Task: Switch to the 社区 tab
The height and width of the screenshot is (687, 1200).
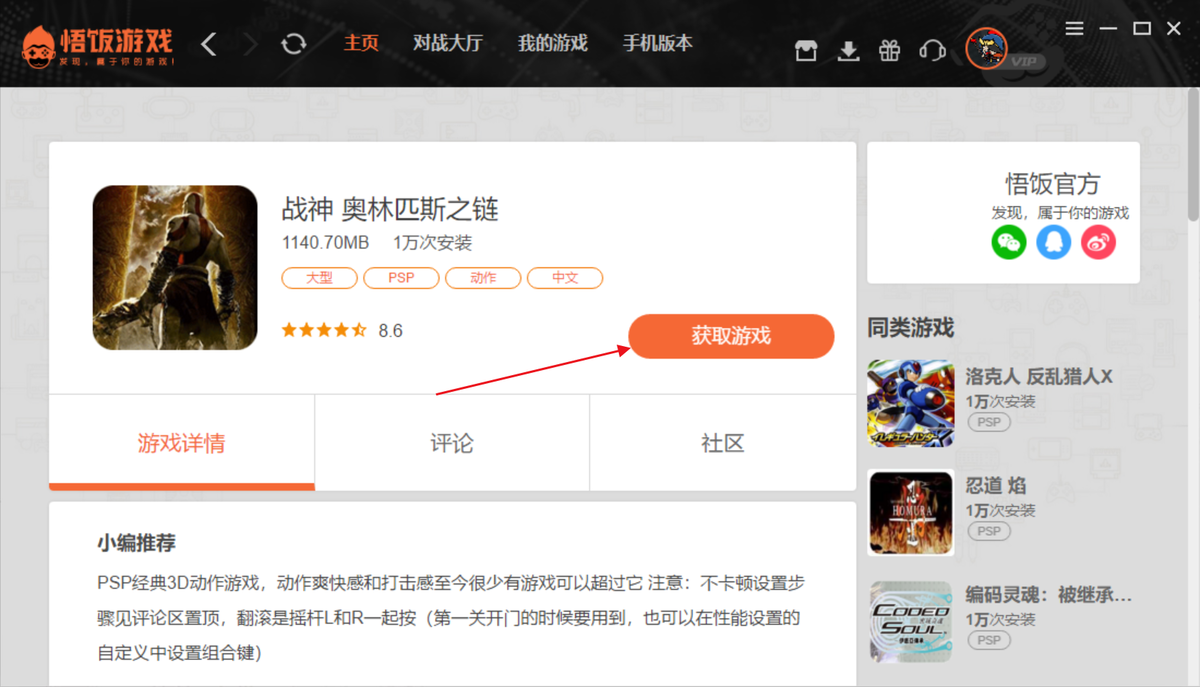Action: click(x=723, y=443)
